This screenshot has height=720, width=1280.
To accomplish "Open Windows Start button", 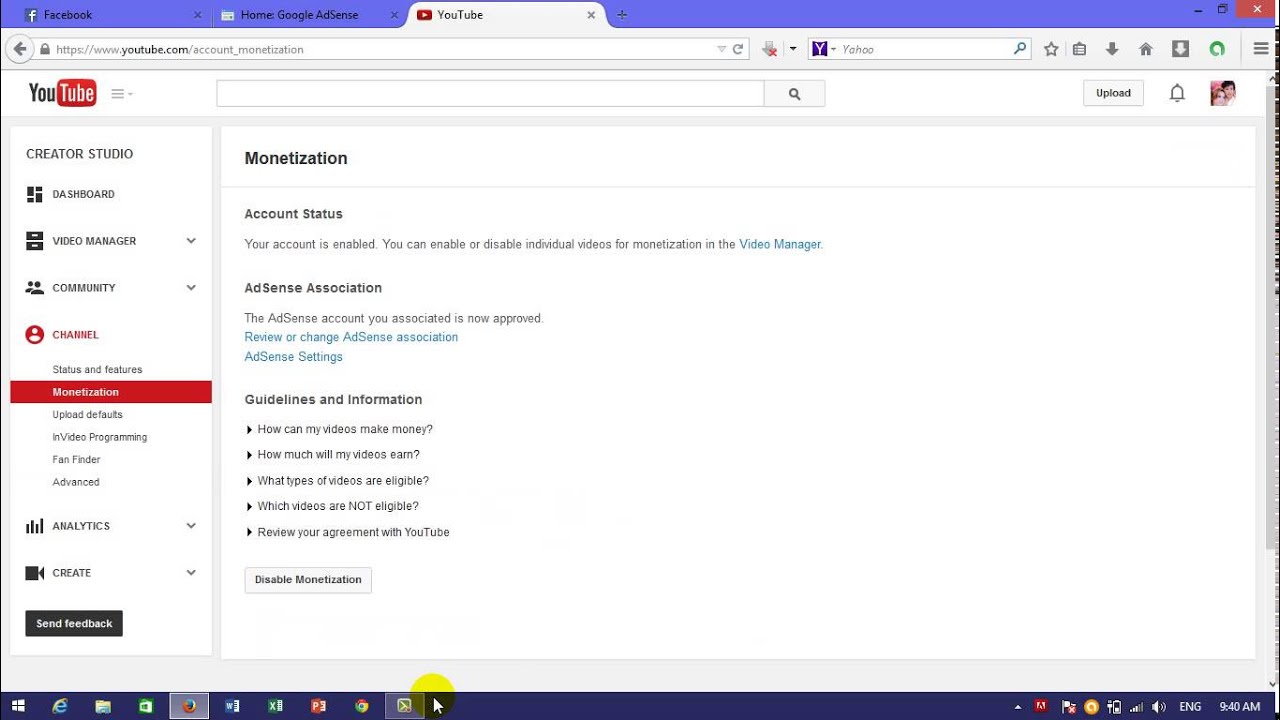I will (18, 706).
